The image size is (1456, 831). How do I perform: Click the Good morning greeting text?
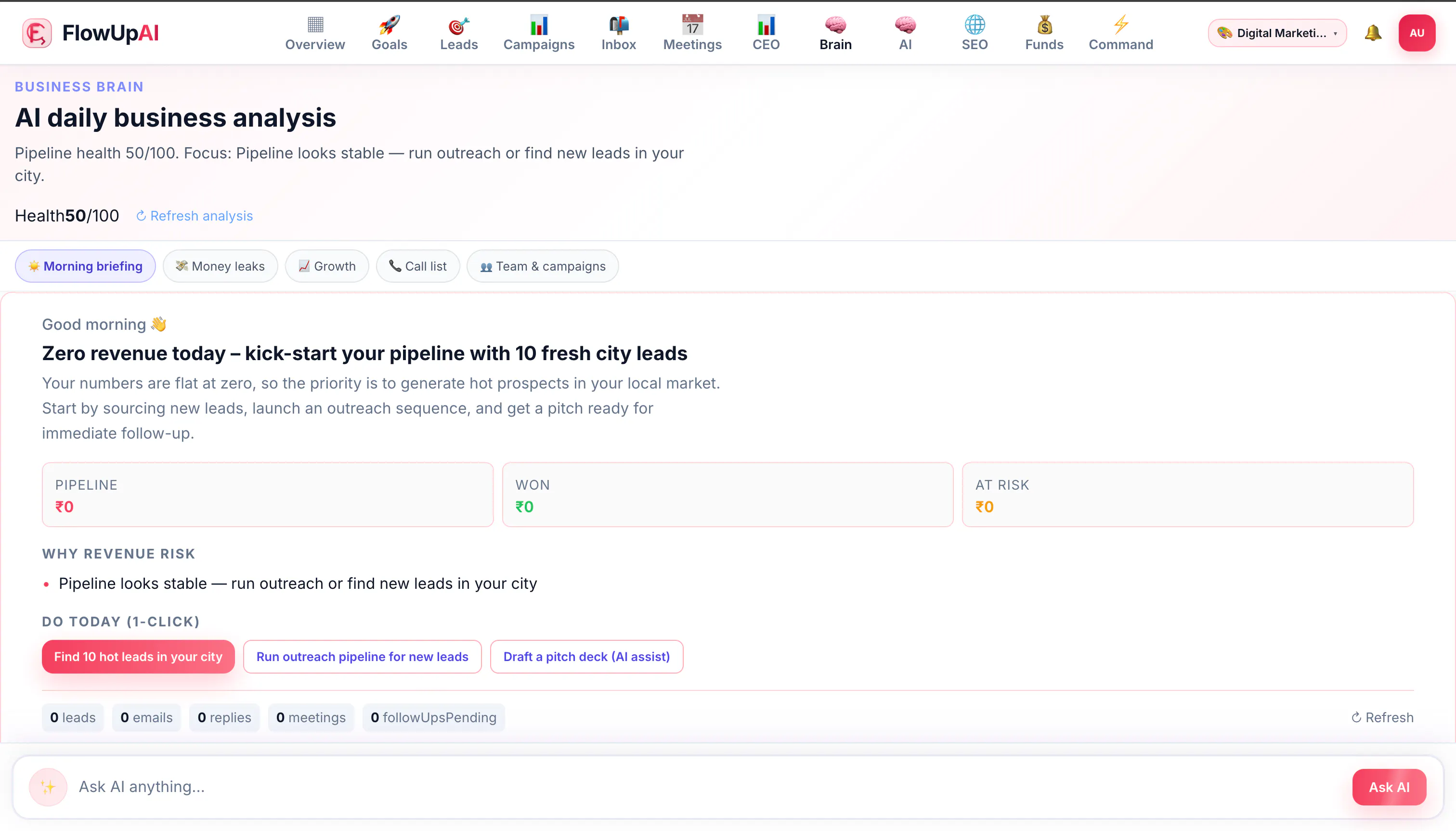click(x=104, y=324)
